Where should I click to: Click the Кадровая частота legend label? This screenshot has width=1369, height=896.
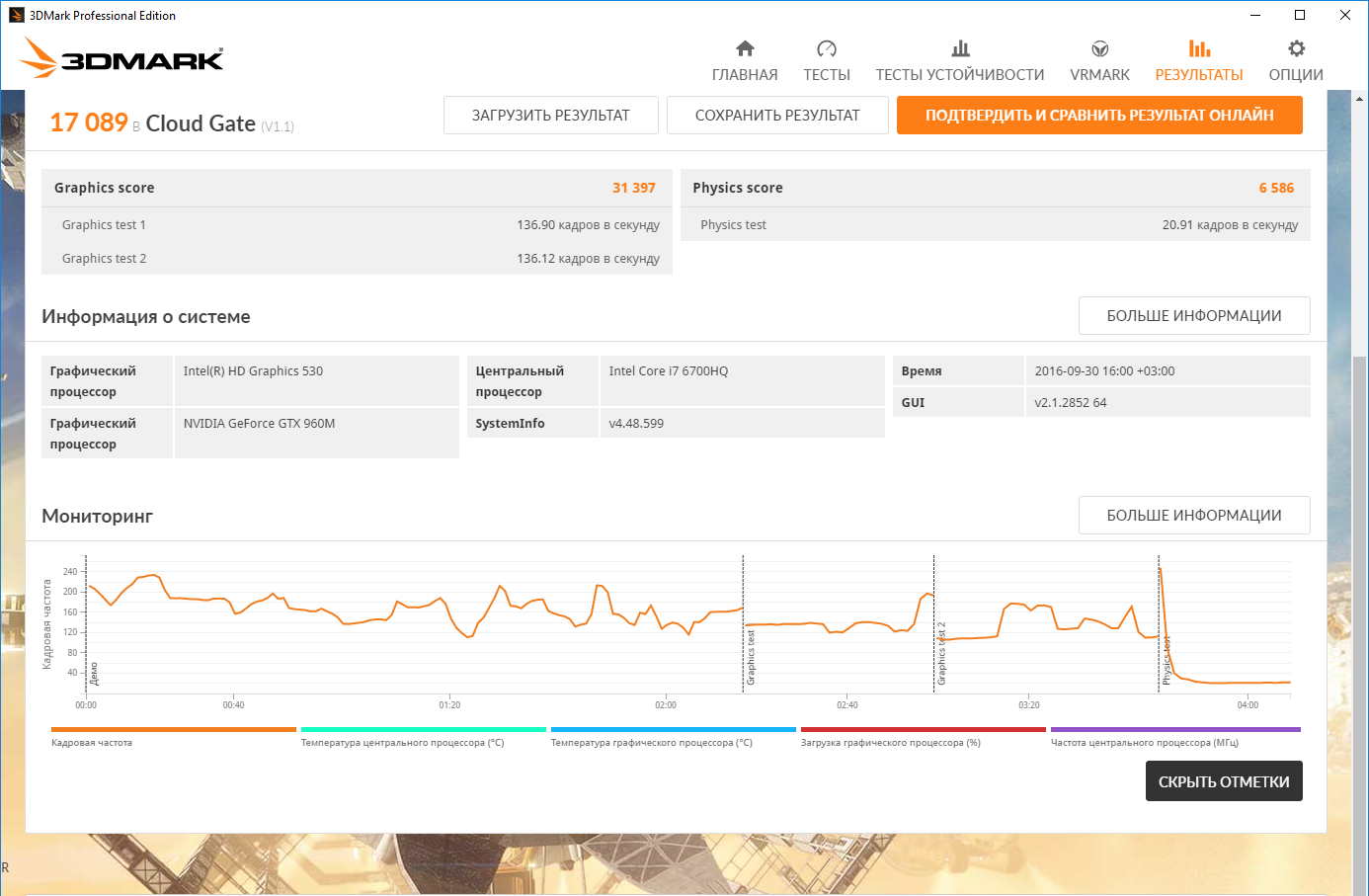[92, 743]
